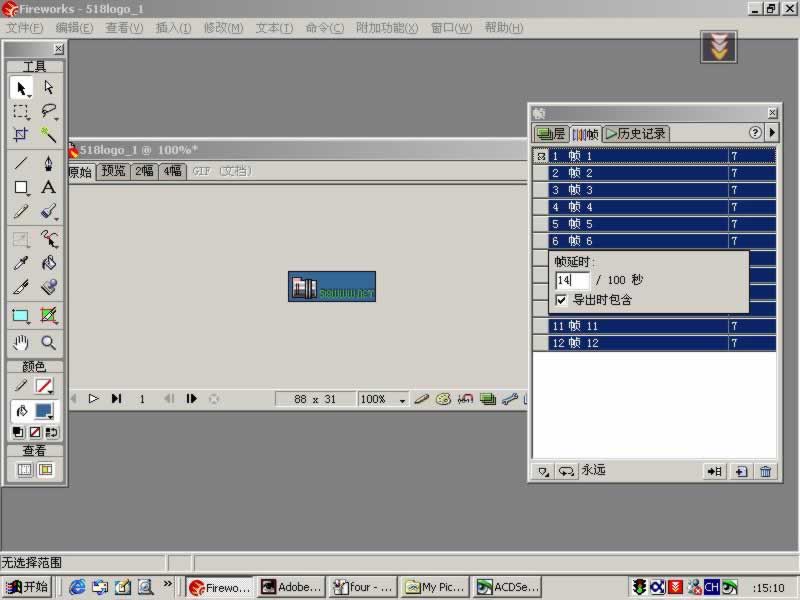Click the frame delay input field

tap(572, 281)
